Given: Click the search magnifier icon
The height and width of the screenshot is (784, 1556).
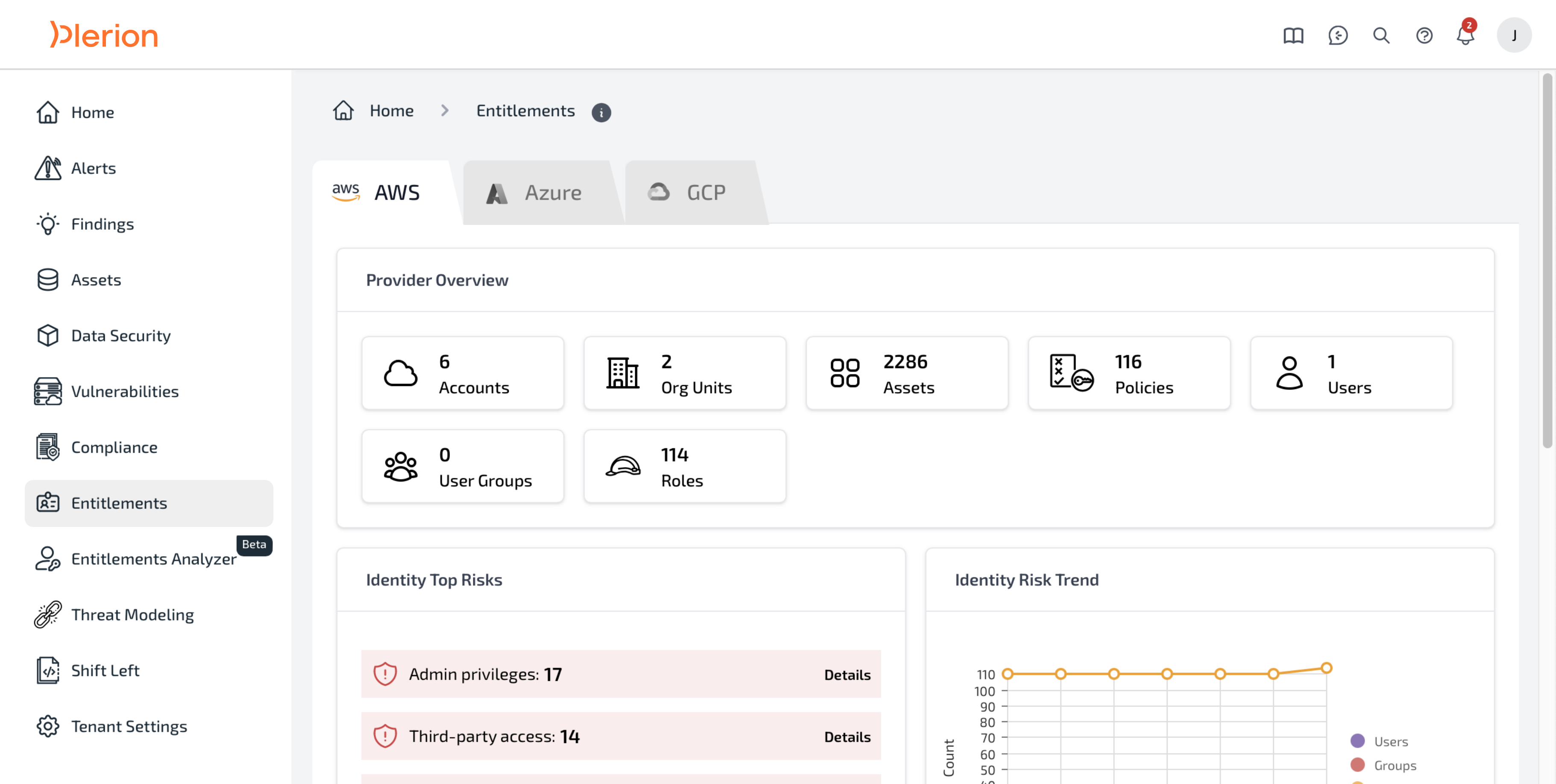Looking at the screenshot, I should [x=1381, y=35].
